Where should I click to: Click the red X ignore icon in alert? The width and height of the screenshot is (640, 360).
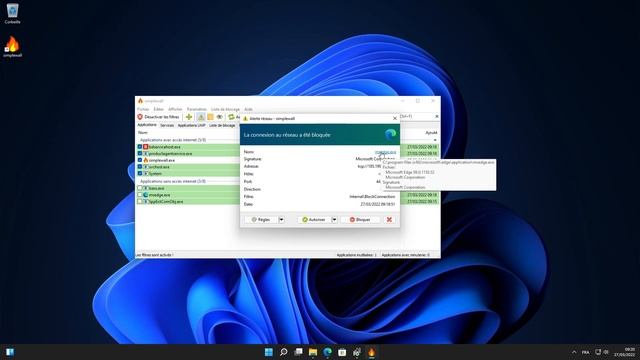click(389, 220)
